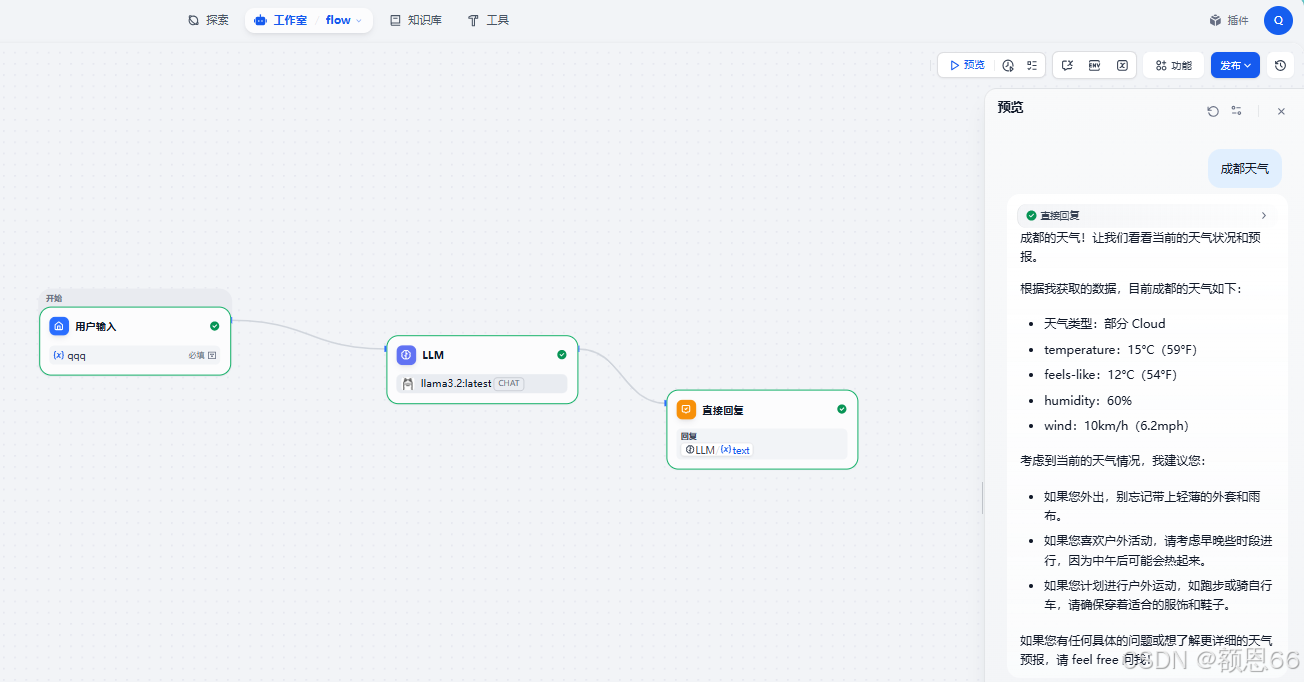Select the 用户输入 start node
This screenshot has height=682, width=1304.
(135, 341)
